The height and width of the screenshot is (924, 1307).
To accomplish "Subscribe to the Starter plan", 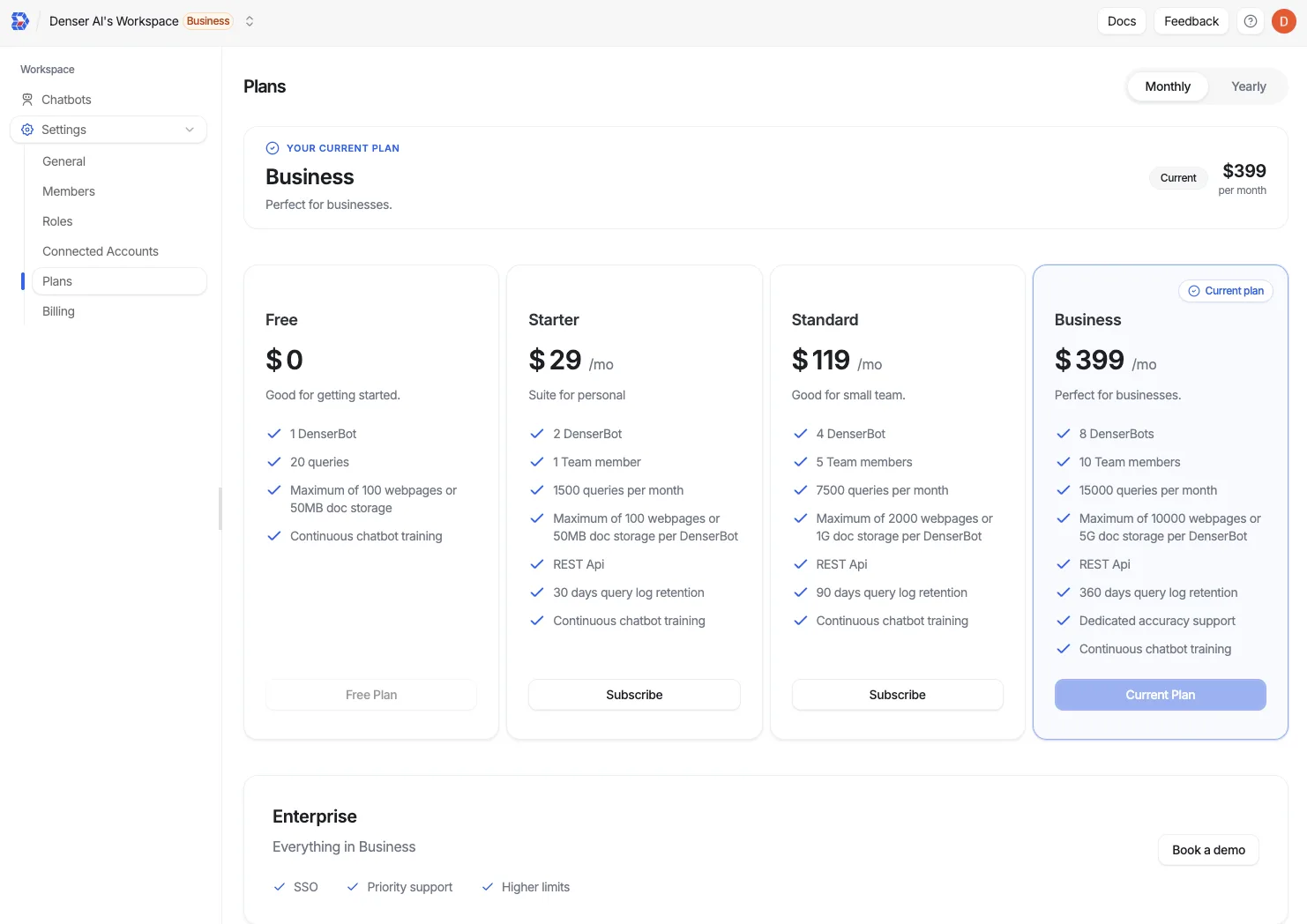I will click(634, 695).
